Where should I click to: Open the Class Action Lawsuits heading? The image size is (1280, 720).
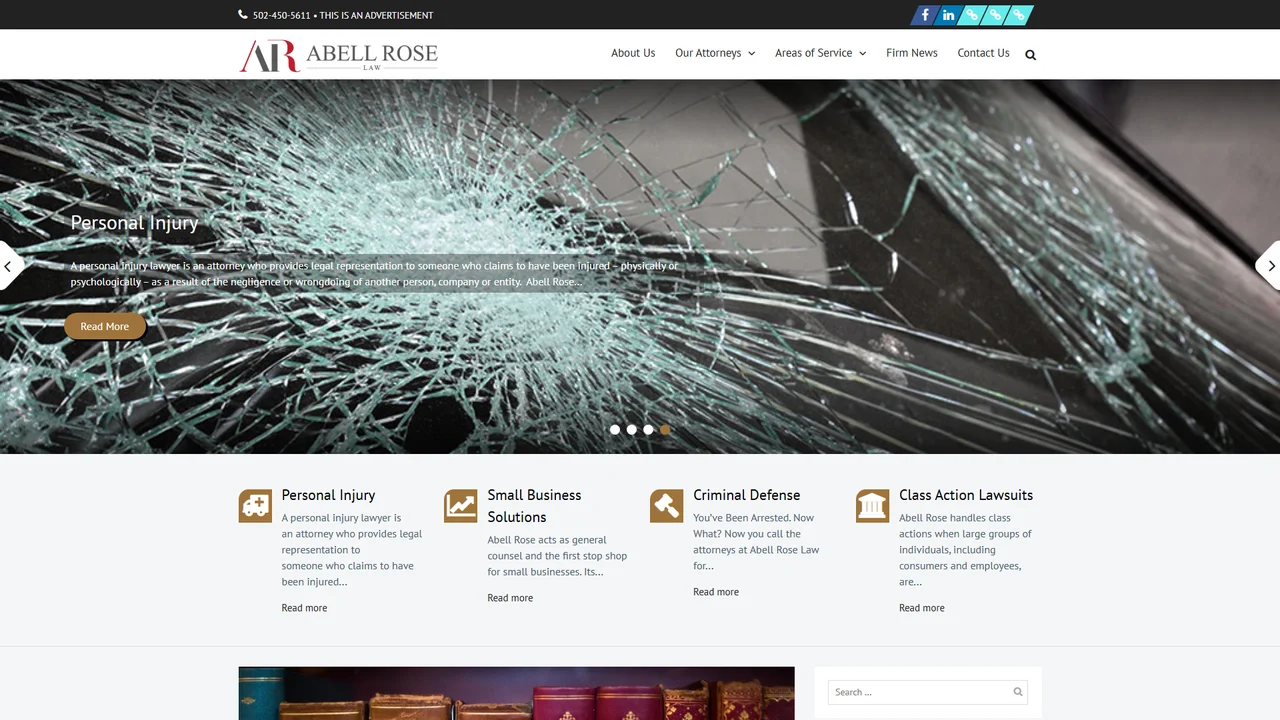[x=966, y=495]
